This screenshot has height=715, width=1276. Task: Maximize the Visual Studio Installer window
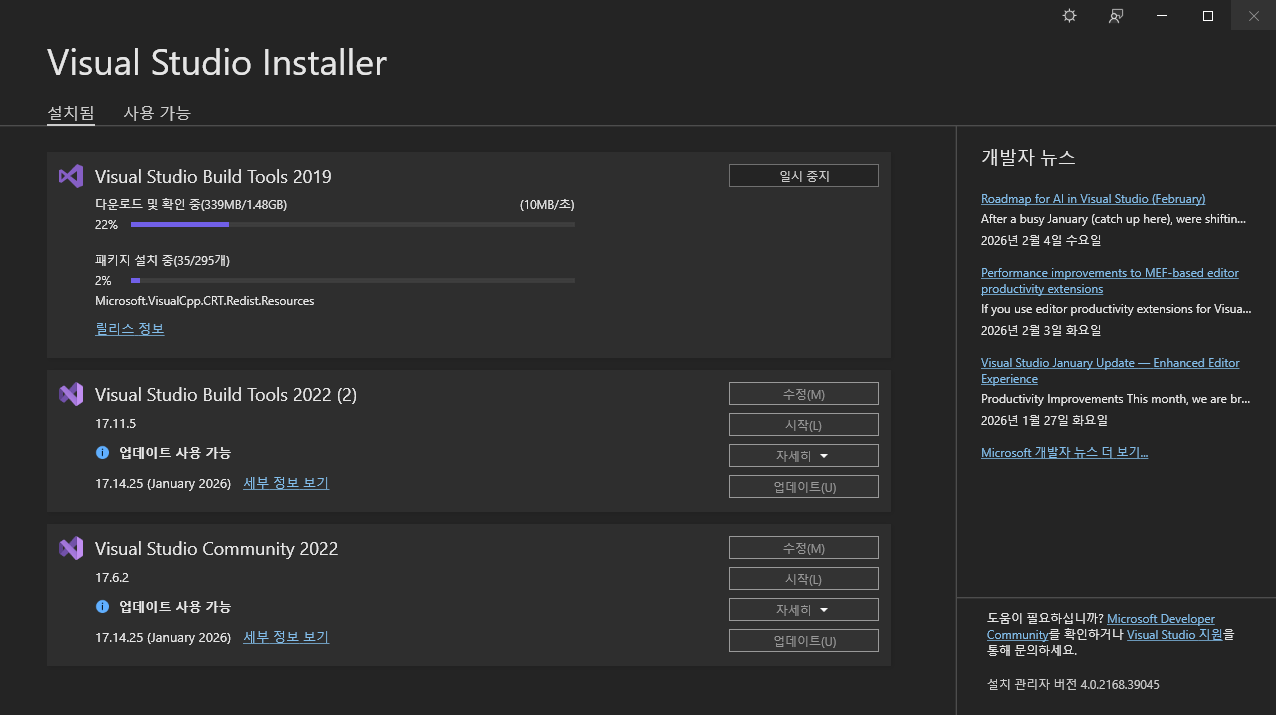click(1207, 16)
